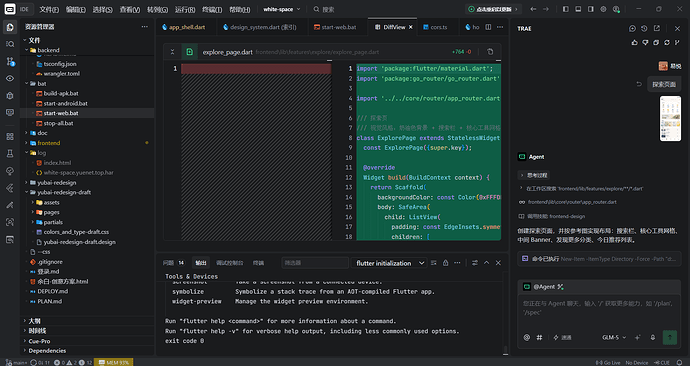
Task: Open the GLM-5 model selector
Action: pos(614,337)
